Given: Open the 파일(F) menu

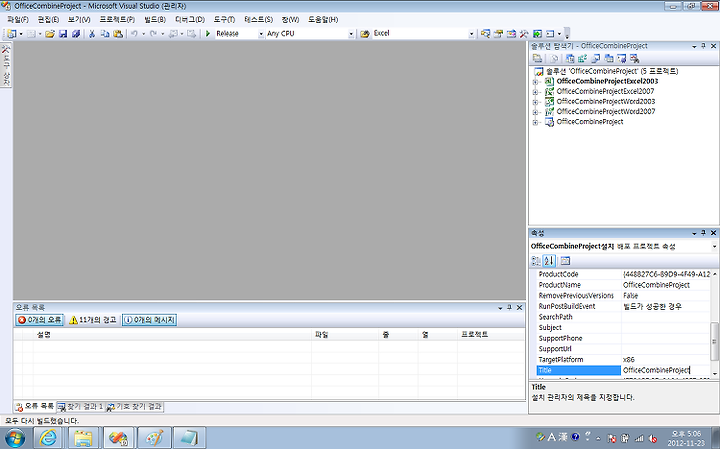Looking at the screenshot, I should [17, 19].
